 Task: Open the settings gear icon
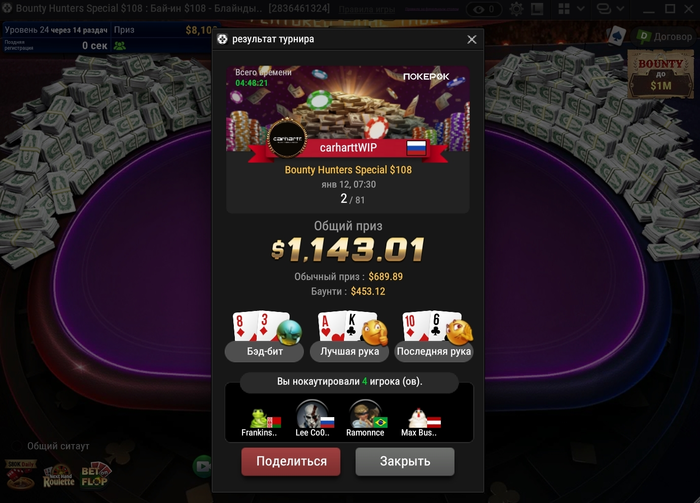click(517, 9)
